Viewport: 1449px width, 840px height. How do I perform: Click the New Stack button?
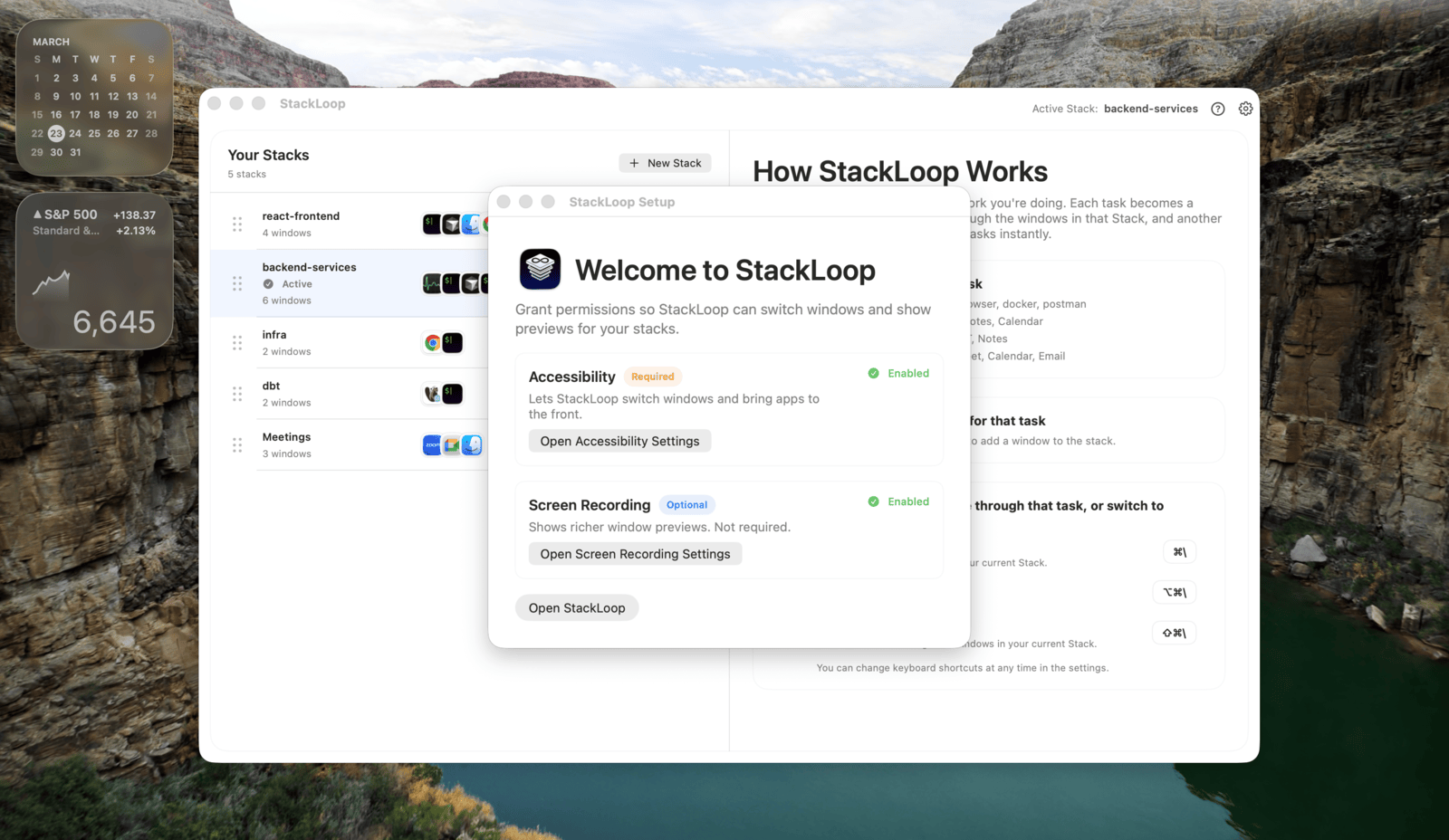[x=665, y=163]
